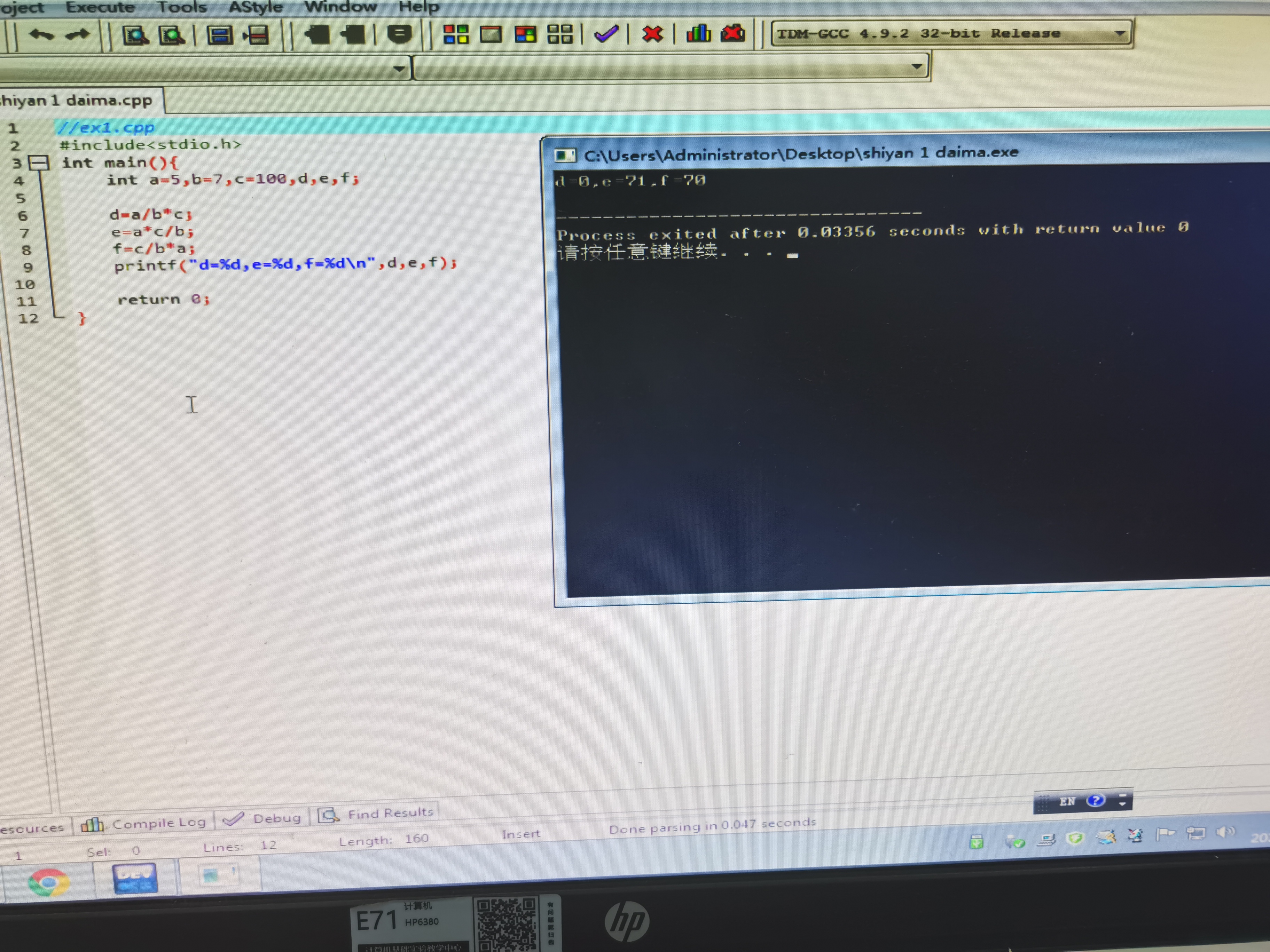Open Find with magnifier icon
Image resolution: width=1270 pixels, height=952 pixels.
coord(135,35)
